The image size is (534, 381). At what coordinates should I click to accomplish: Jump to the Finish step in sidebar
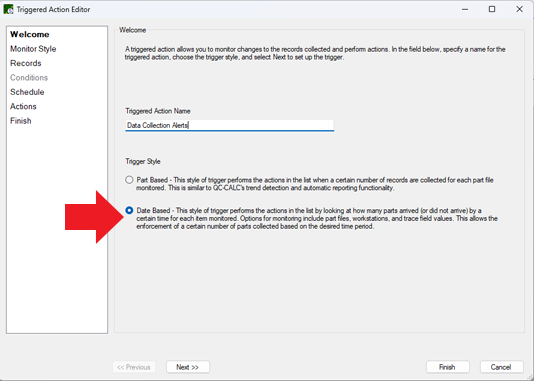pos(21,121)
